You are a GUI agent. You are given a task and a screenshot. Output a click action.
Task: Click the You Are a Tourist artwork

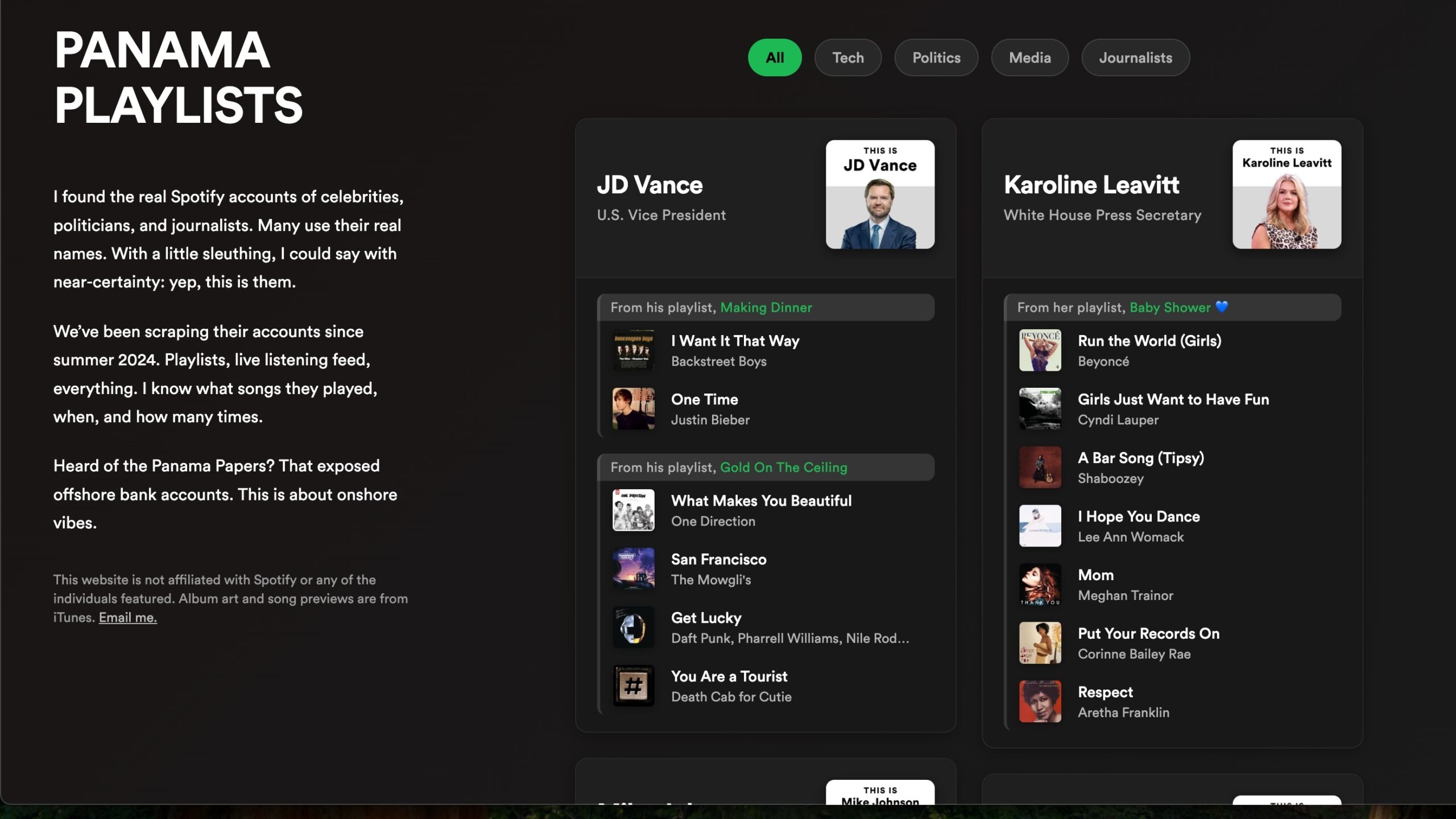point(633,686)
